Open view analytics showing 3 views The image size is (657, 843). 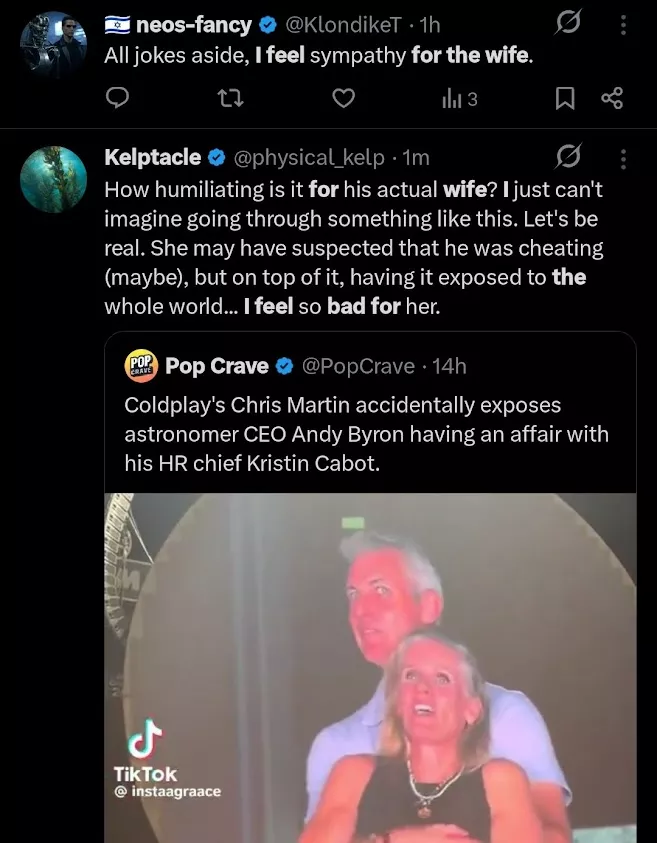pos(459,98)
